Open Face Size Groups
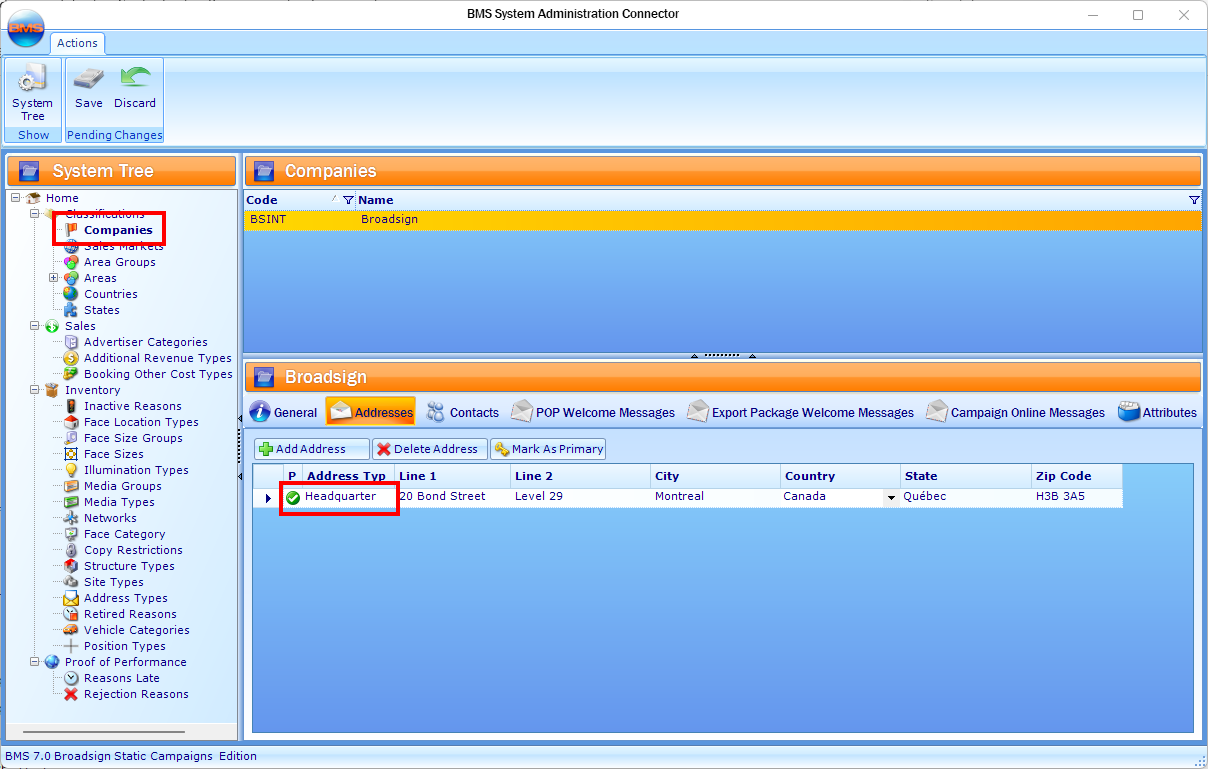This screenshot has width=1208, height=769. point(133,438)
